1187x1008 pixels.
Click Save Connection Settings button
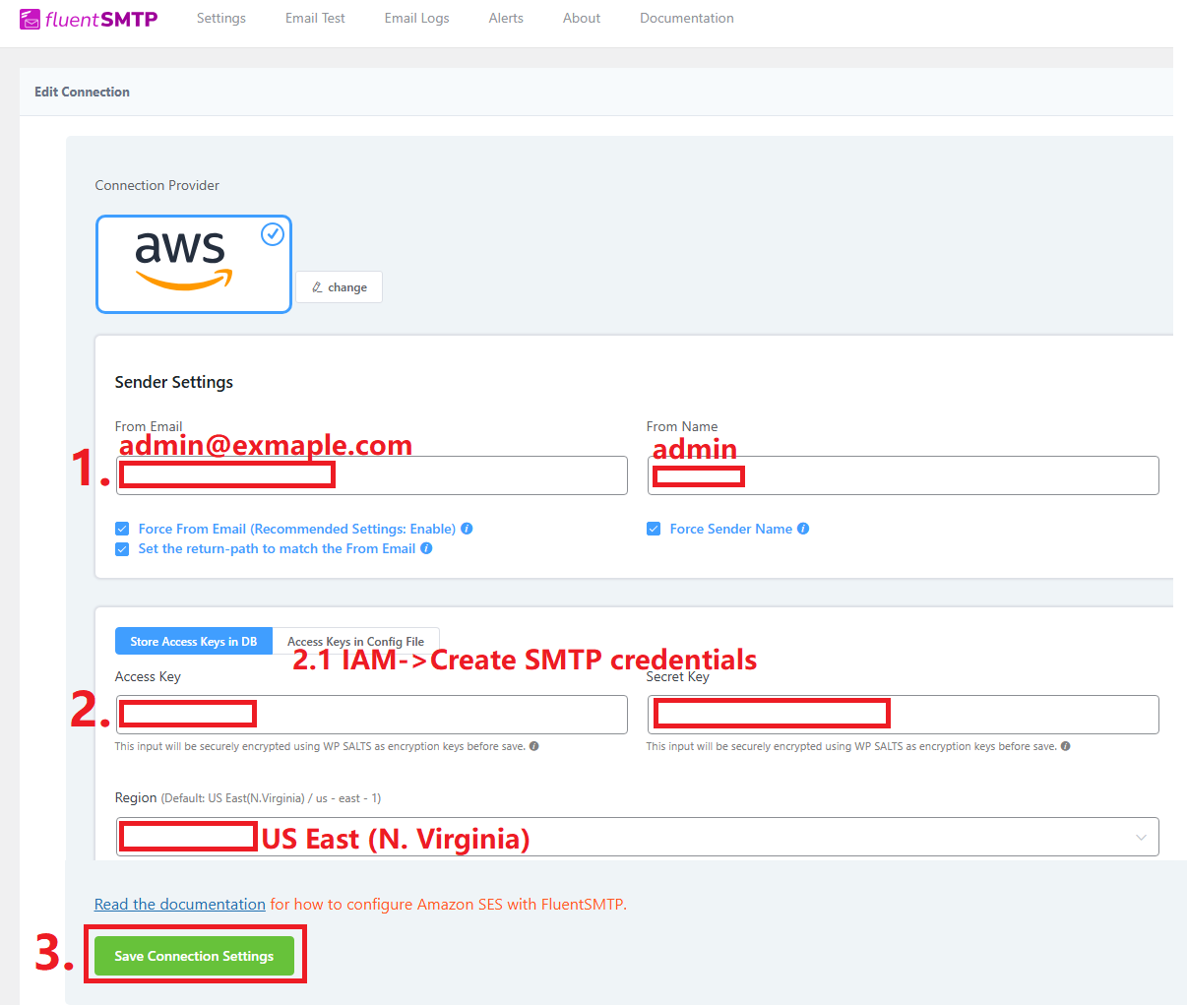tap(194, 956)
